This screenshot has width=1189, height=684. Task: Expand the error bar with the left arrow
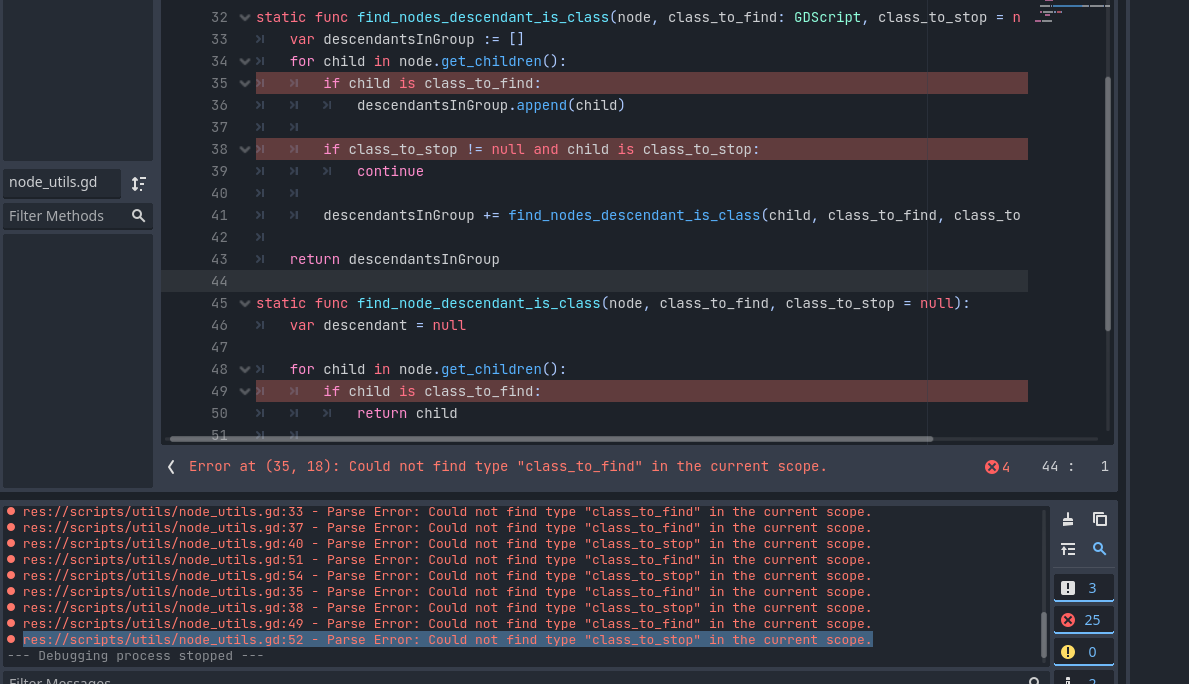[x=170, y=465]
